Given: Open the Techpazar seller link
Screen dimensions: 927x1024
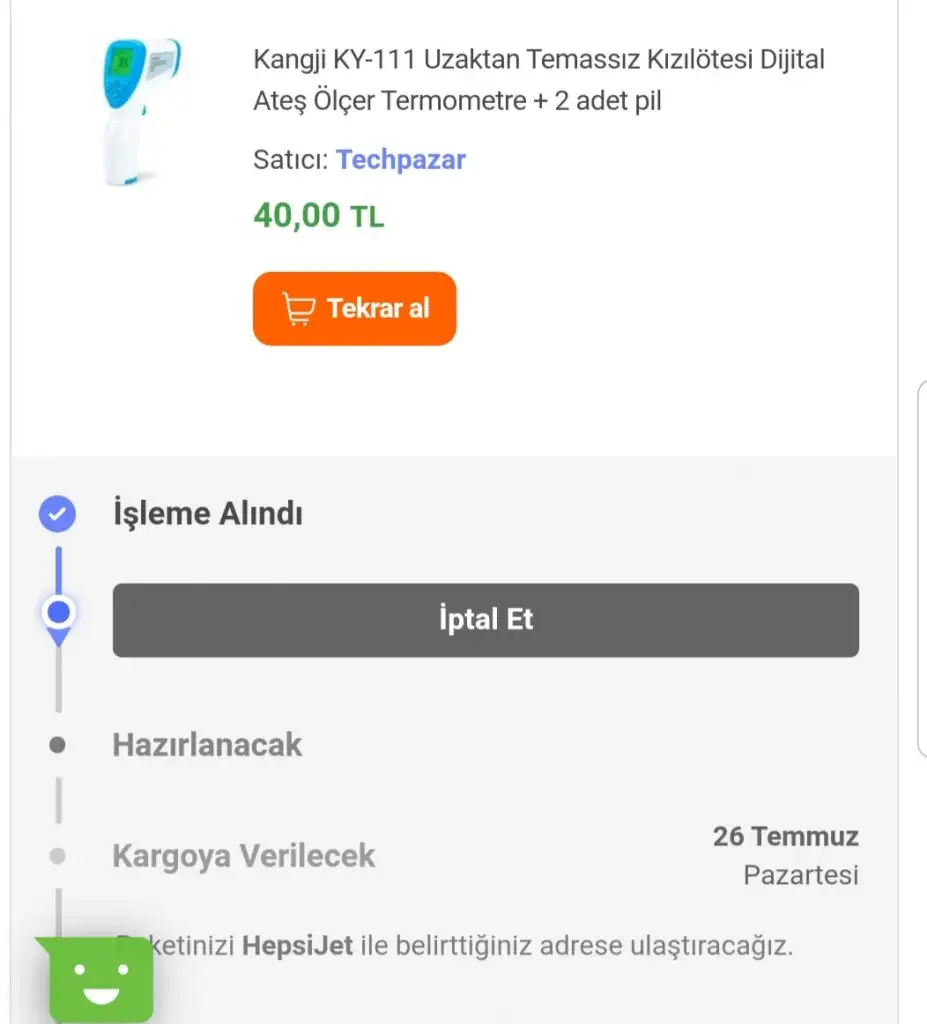Looking at the screenshot, I should coord(400,159).
